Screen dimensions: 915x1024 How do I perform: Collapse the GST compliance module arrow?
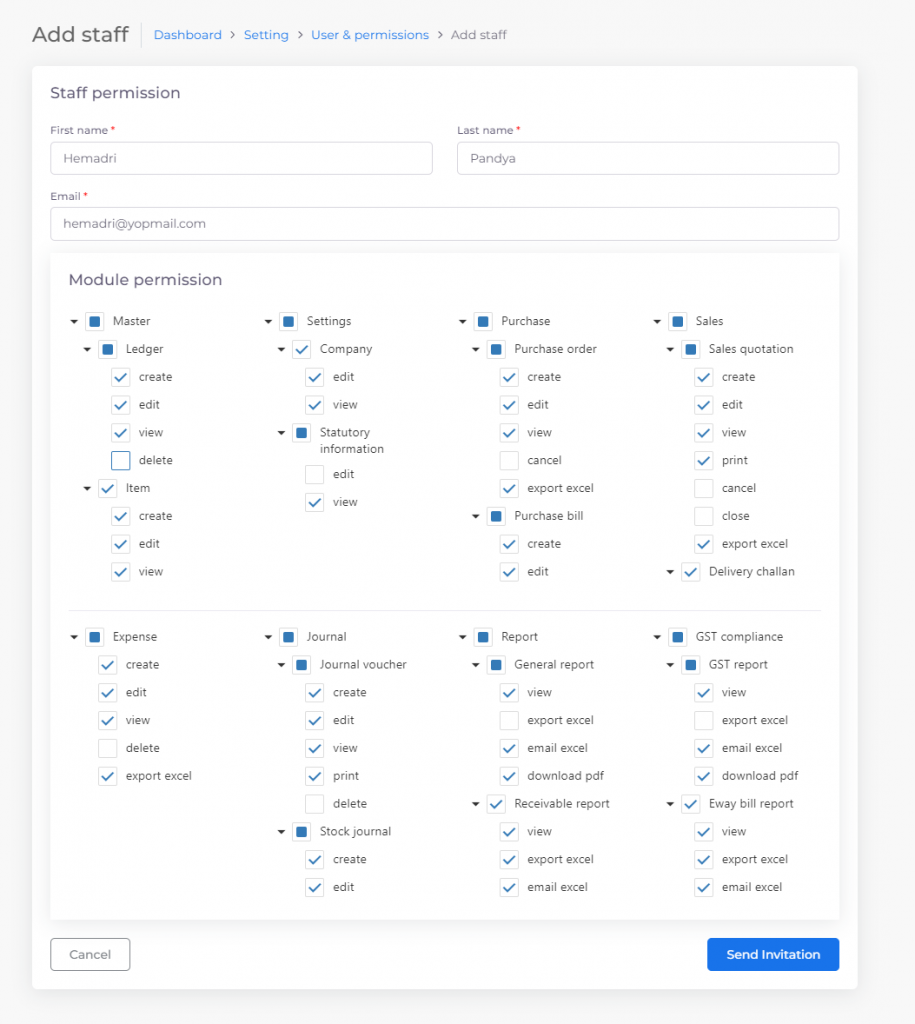pos(657,637)
